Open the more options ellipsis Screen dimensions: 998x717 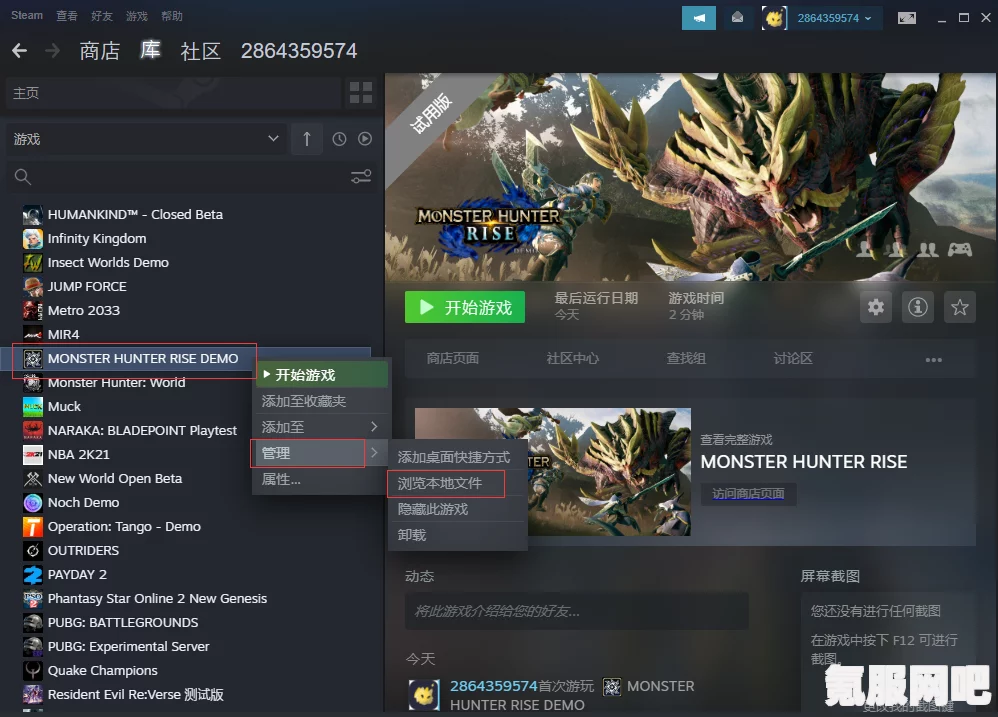(x=933, y=359)
